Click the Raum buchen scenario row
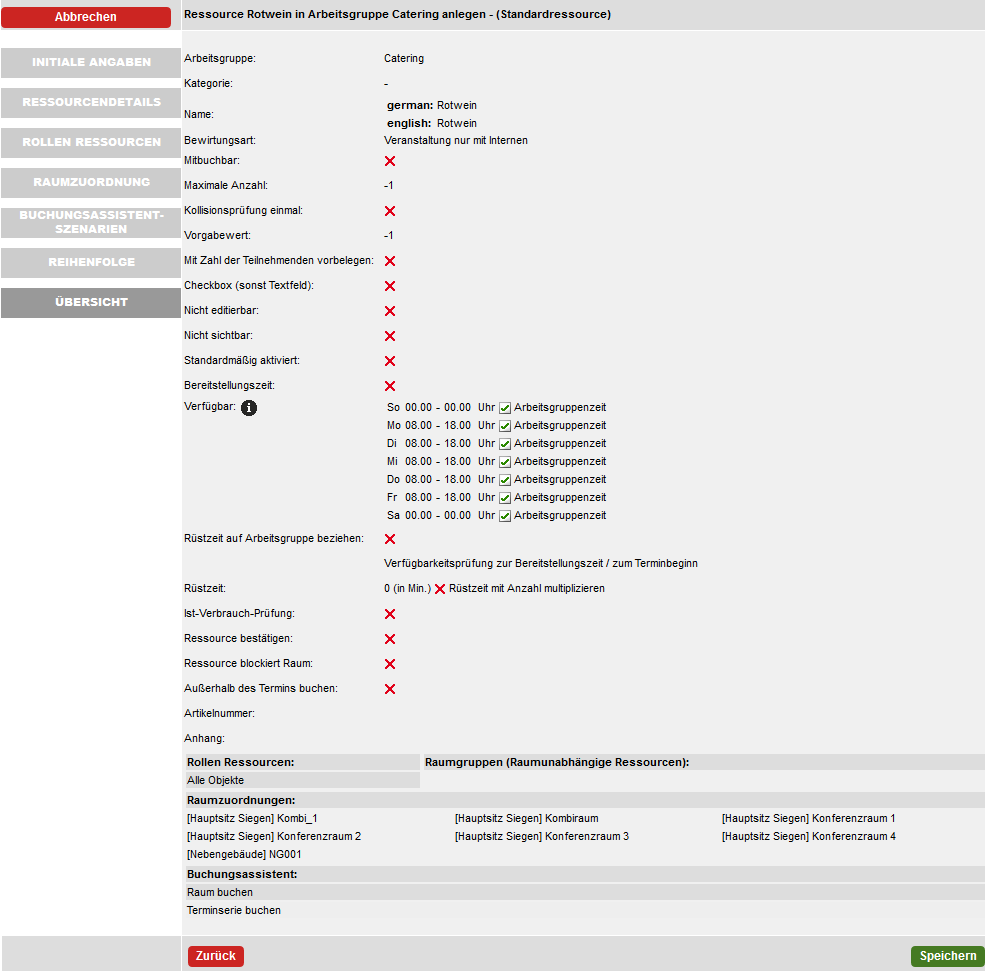The image size is (985, 971). pos(584,892)
